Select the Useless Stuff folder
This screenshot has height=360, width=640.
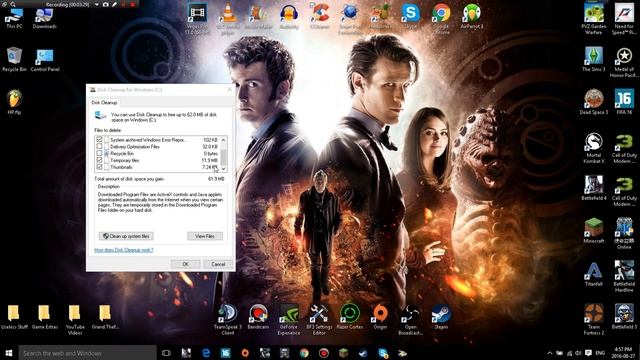point(14,317)
